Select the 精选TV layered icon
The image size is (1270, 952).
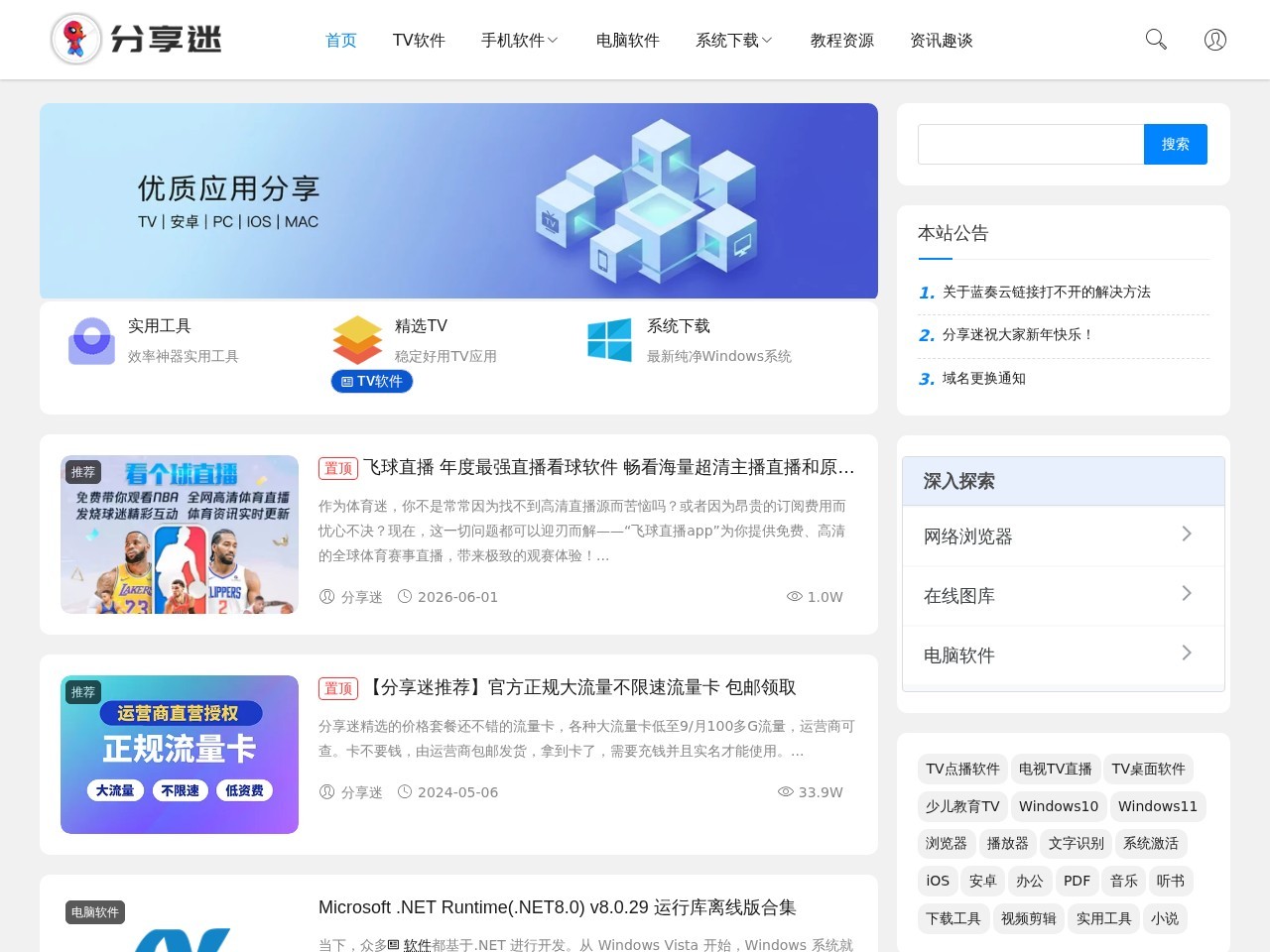[357, 340]
